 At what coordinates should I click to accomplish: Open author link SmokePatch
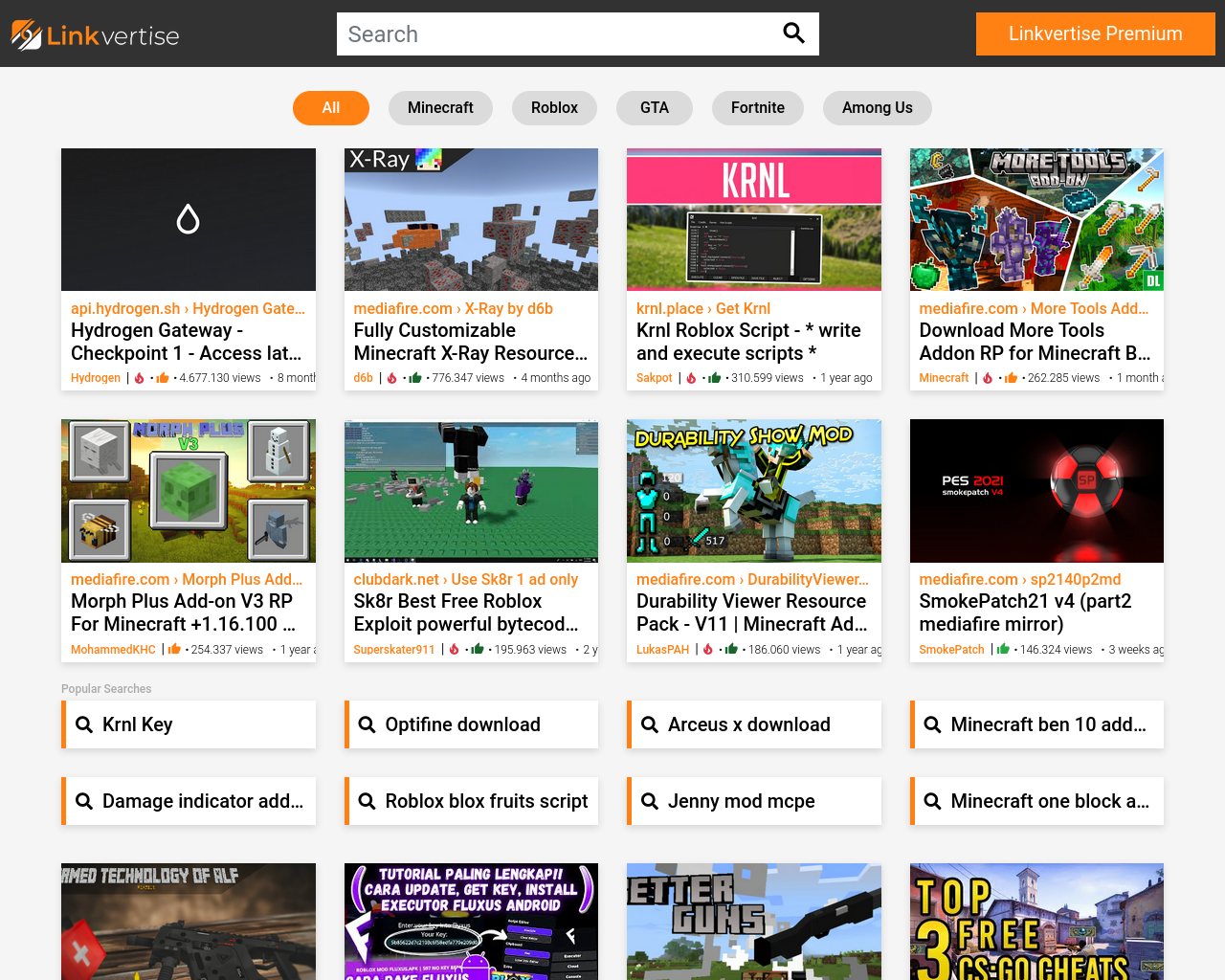pos(951,650)
